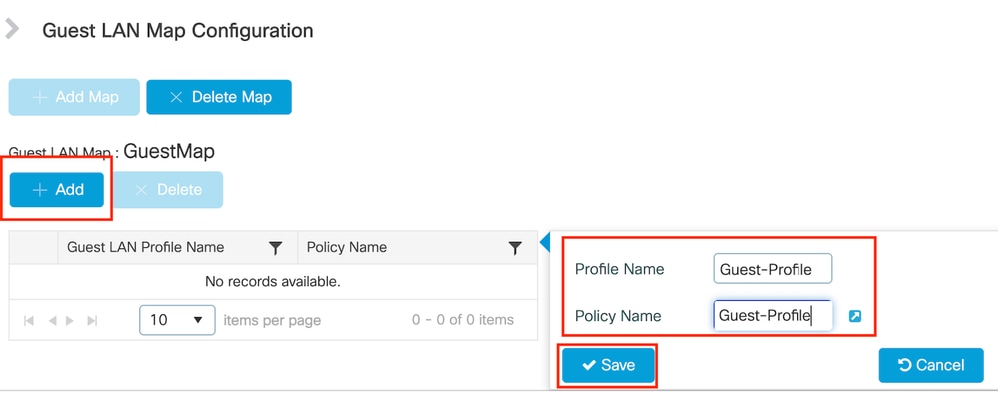The width and height of the screenshot is (998, 398).
Task: Go to the previous page arrow
Action: 53,320
